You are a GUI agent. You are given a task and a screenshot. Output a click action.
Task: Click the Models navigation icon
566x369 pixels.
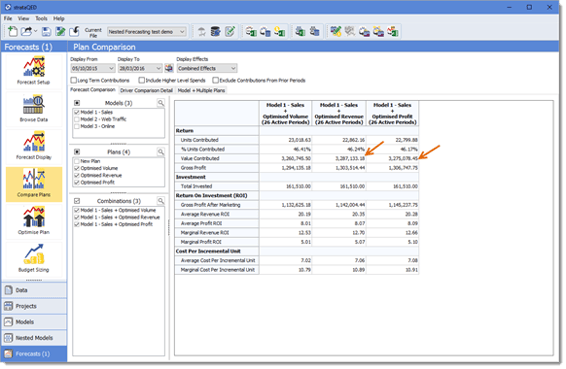8,322
